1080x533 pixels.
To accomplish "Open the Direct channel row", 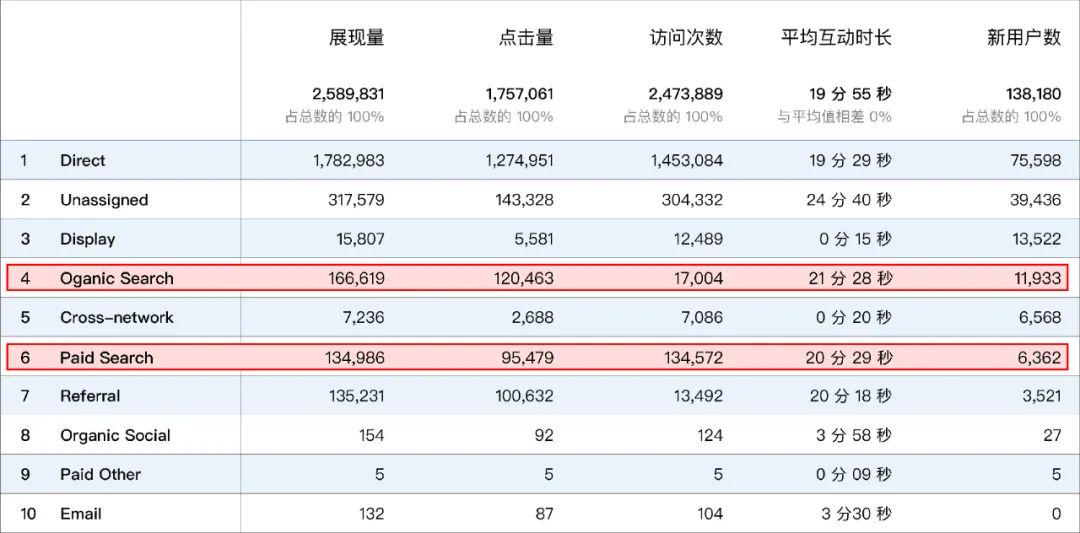I will point(82,160).
